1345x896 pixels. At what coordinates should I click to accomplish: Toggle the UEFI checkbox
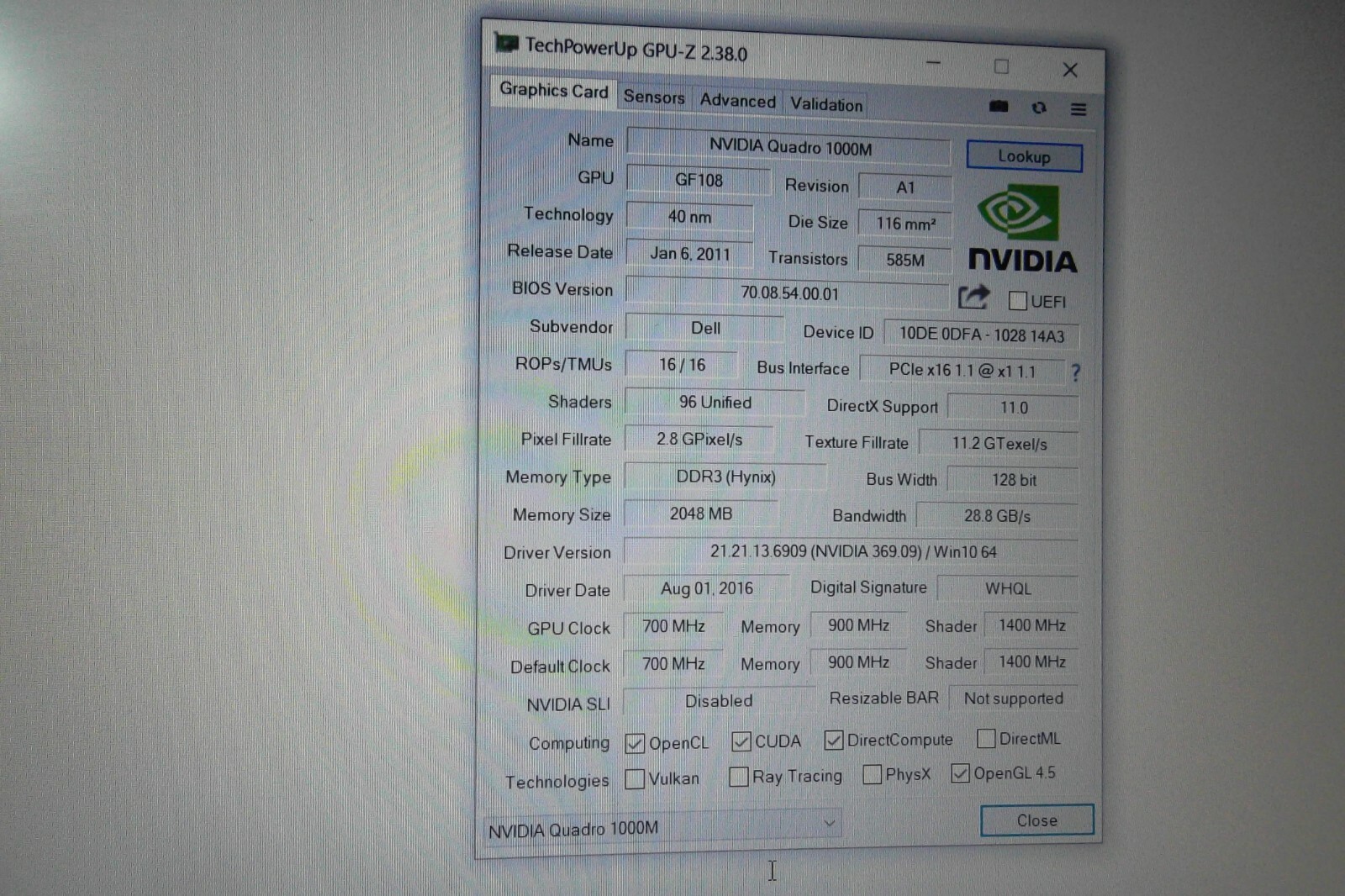point(1018,301)
